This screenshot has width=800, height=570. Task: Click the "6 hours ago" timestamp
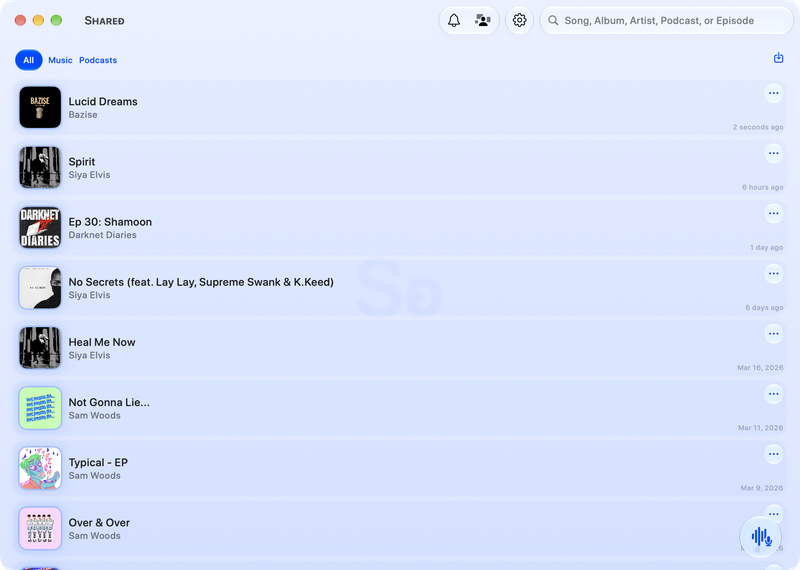pyautogui.click(x=762, y=187)
